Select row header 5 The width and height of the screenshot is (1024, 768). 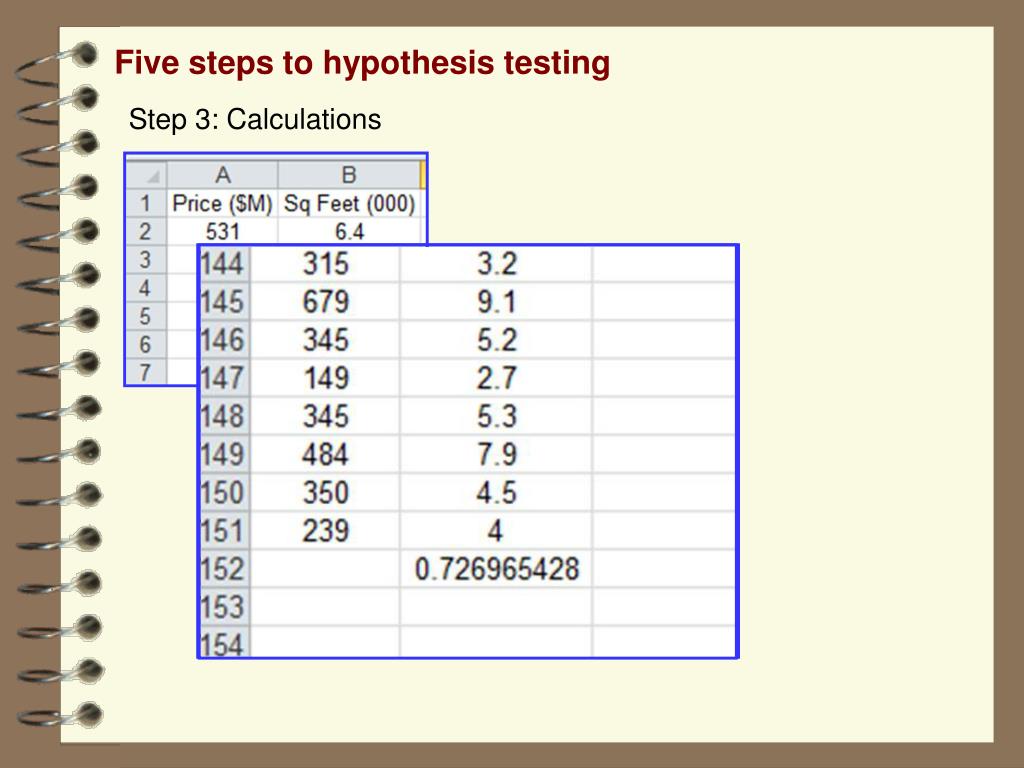pyautogui.click(x=146, y=316)
